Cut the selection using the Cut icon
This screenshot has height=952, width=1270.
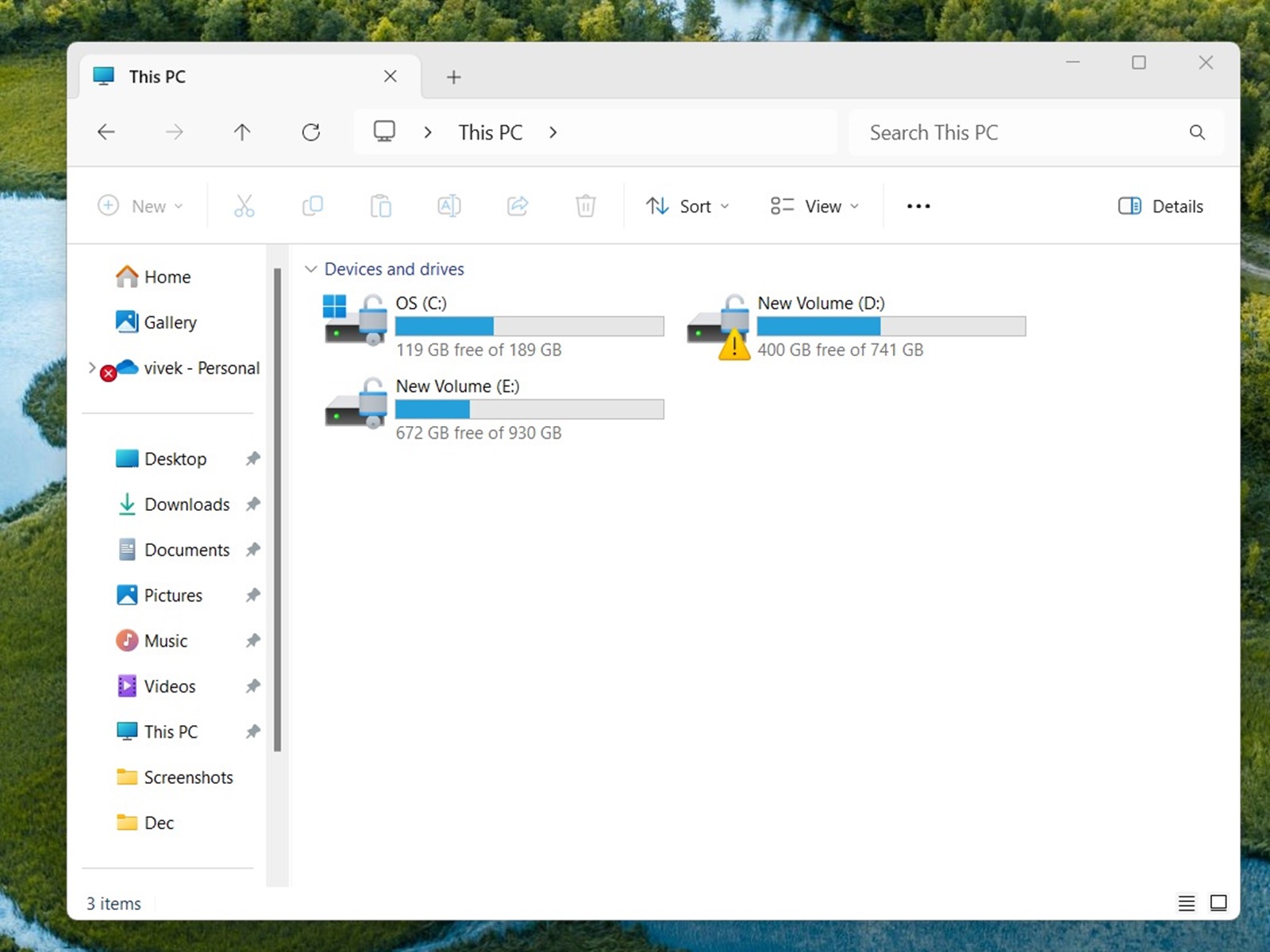[244, 205]
